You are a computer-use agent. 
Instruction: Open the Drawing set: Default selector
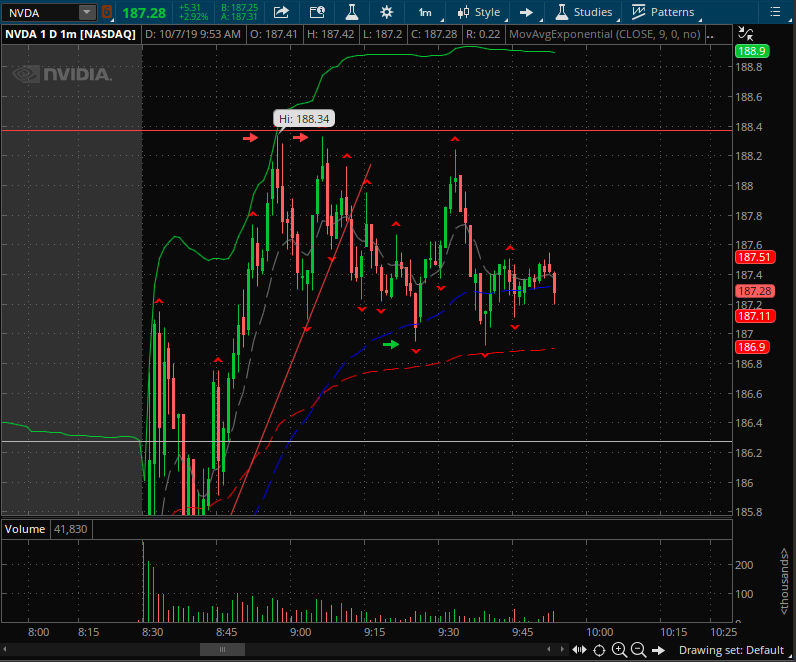(731, 650)
